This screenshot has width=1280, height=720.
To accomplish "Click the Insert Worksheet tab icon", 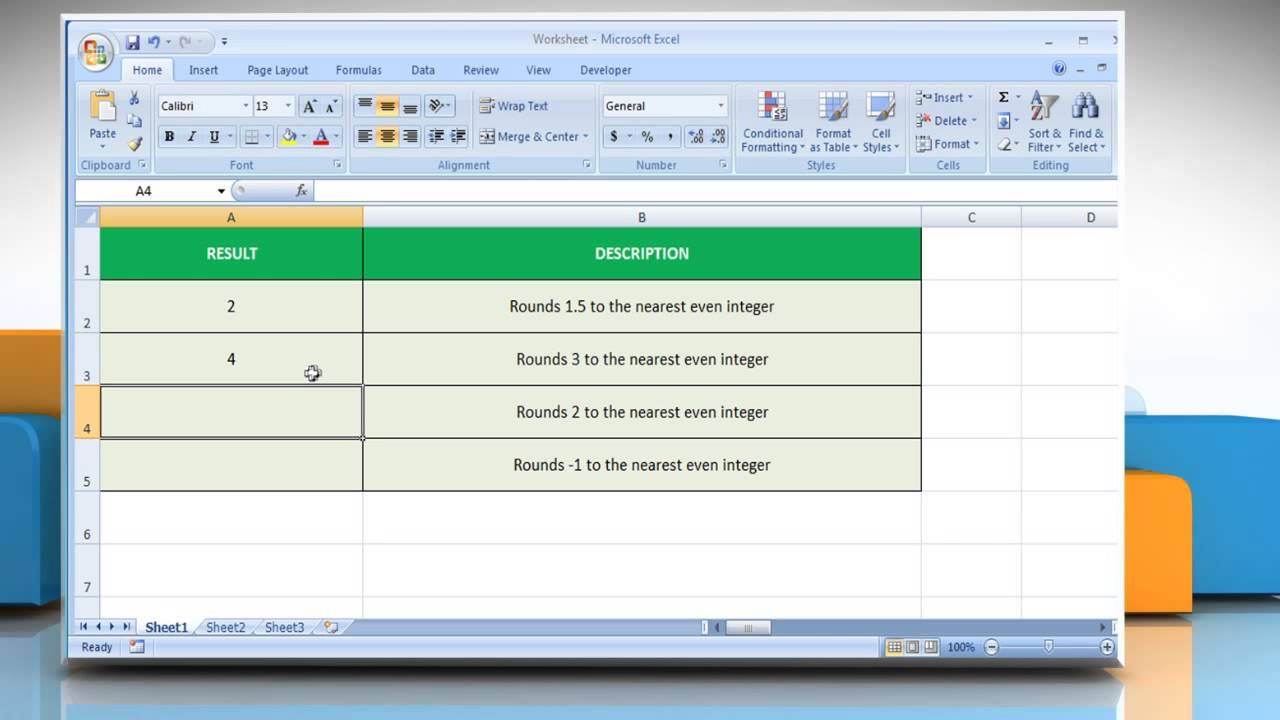I will pos(331,627).
